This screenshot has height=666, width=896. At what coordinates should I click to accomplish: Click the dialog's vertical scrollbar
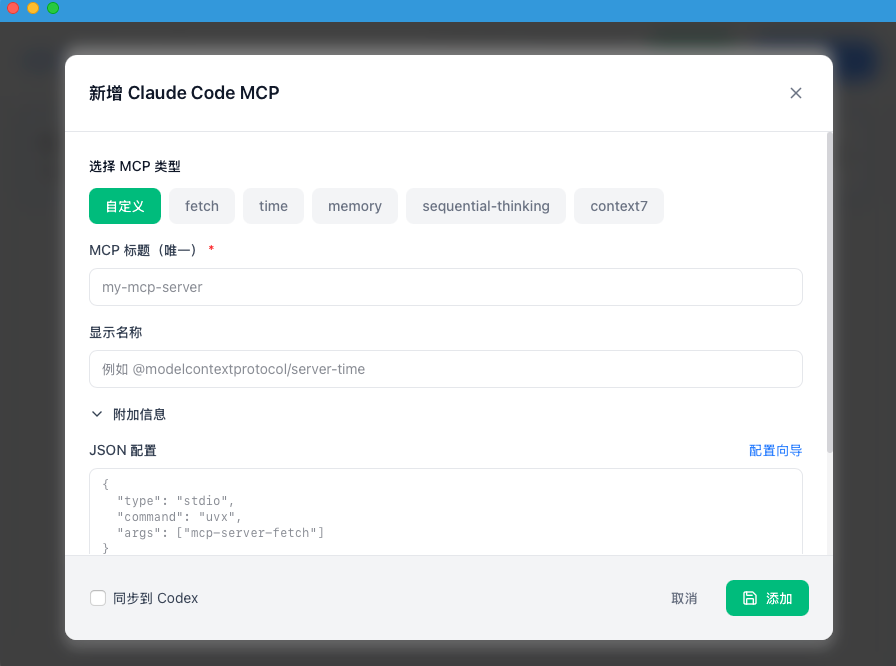point(829,292)
